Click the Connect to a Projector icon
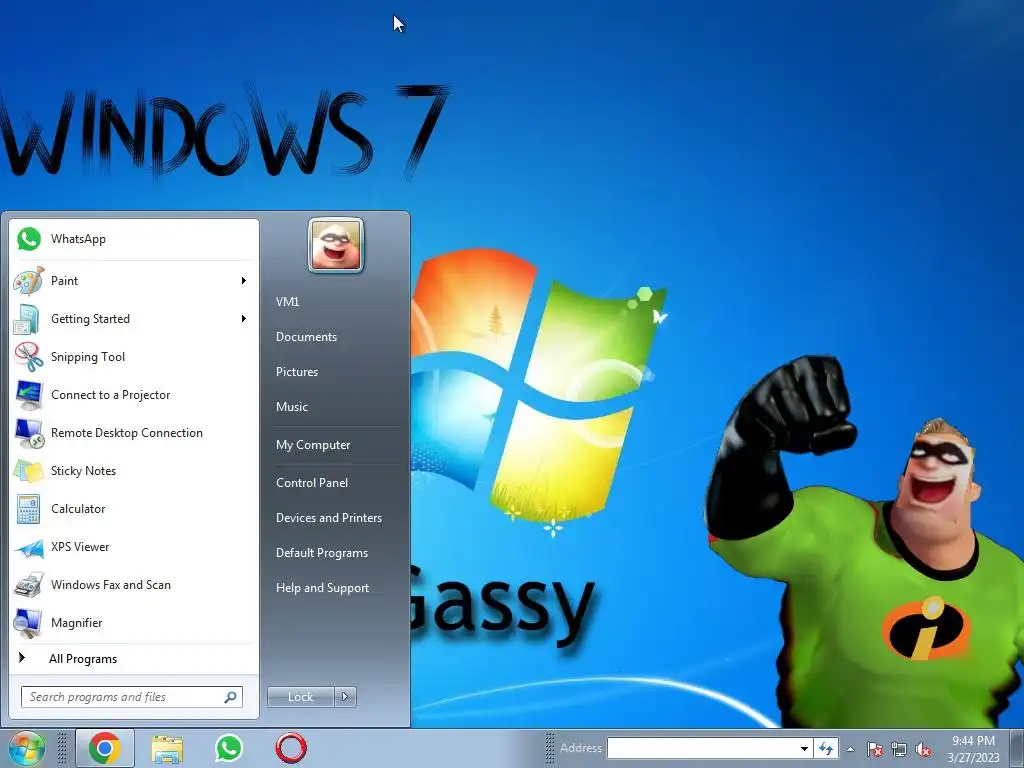 pyautogui.click(x=29, y=395)
